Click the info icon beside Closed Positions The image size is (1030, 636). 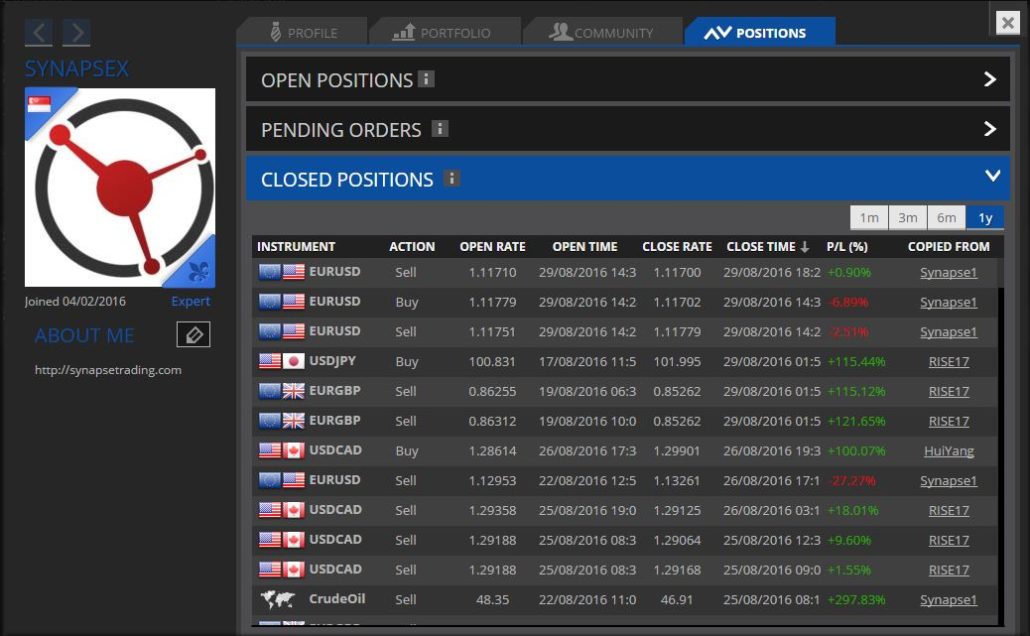tap(451, 179)
